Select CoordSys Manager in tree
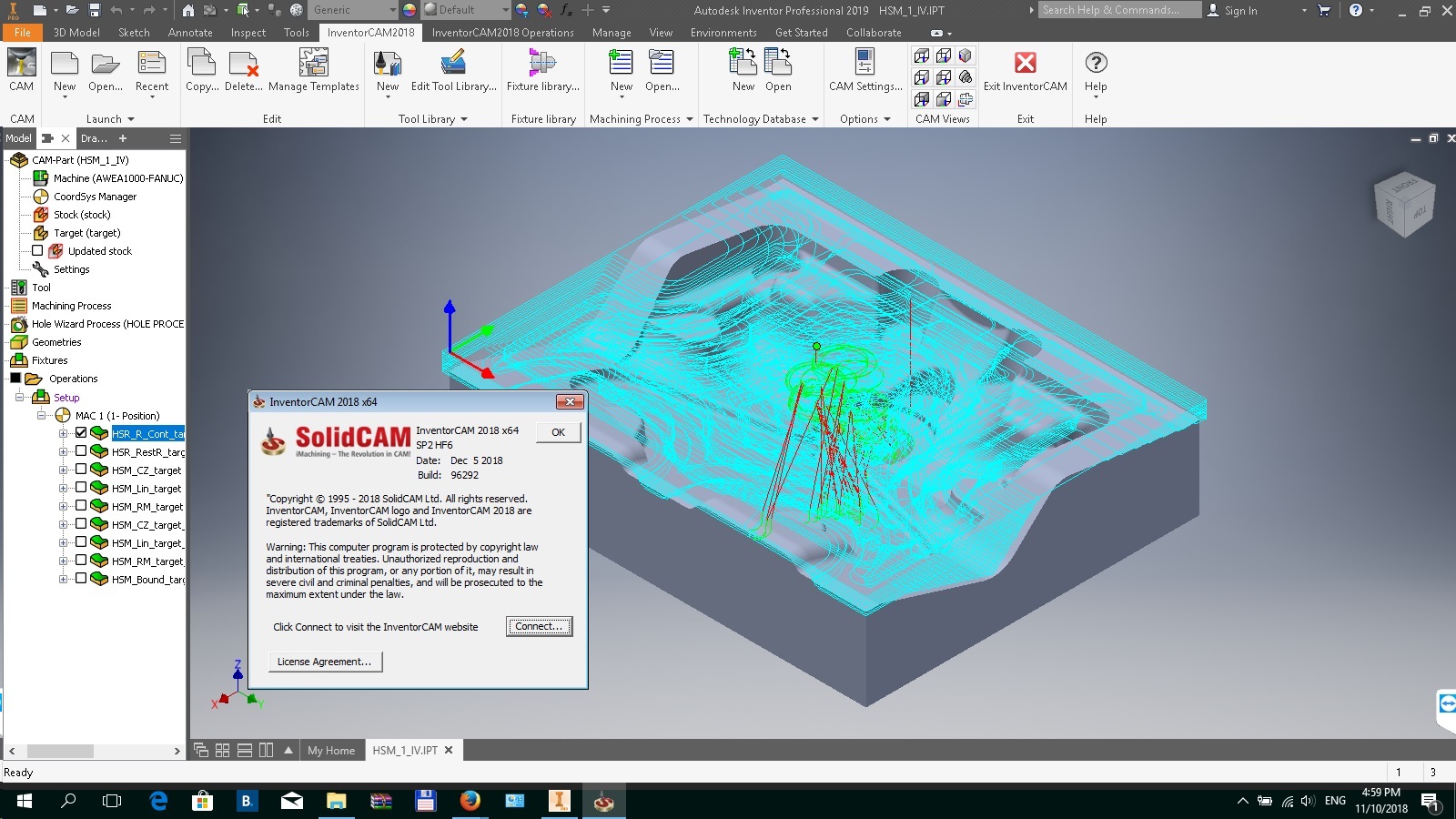This screenshot has height=819, width=1456. pos(95,197)
